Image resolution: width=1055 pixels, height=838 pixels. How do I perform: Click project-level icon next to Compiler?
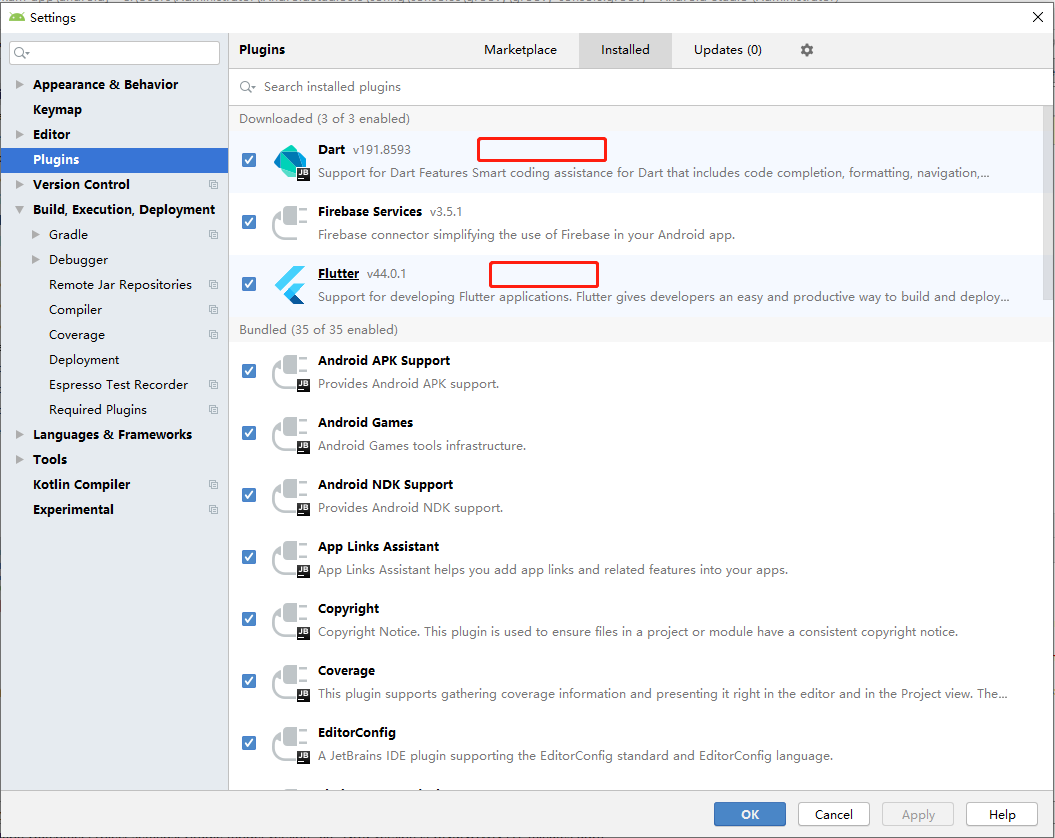tap(213, 310)
